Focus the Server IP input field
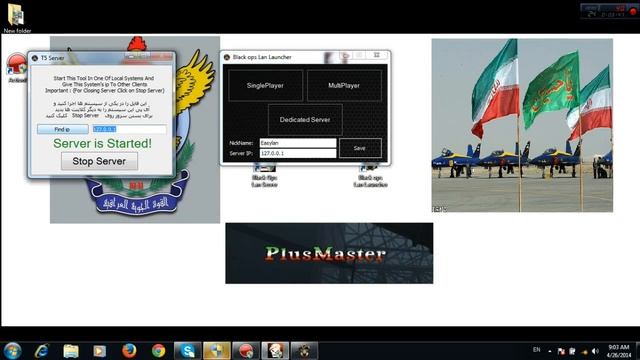 pyautogui.click(x=298, y=153)
